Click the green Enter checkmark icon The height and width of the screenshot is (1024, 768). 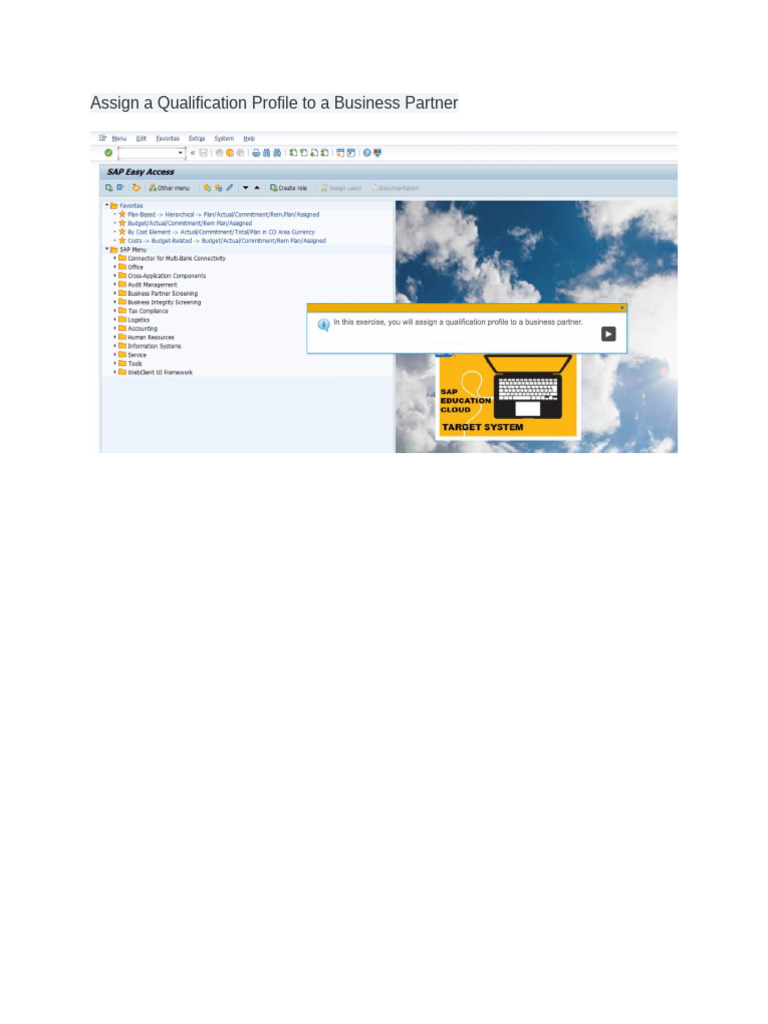click(108, 153)
